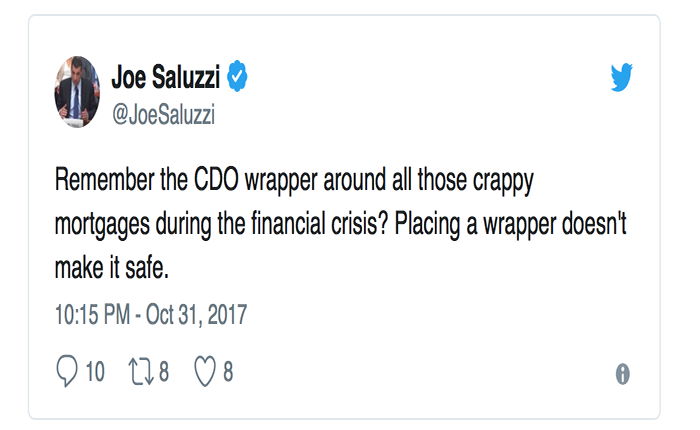Retweet using the arrows icon

click(138, 372)
